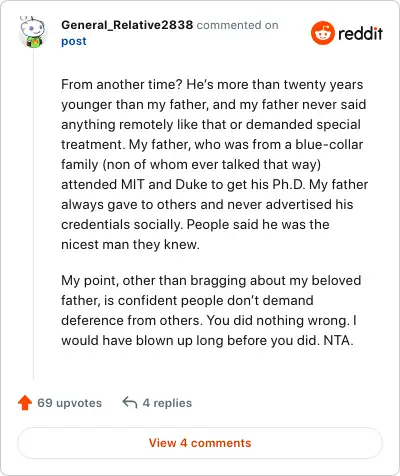Click the line mentioning MIT and Duke
Image resolution: width=400 pixels, height=476 pixels.
pyautogui.click(x=214, y=184)
